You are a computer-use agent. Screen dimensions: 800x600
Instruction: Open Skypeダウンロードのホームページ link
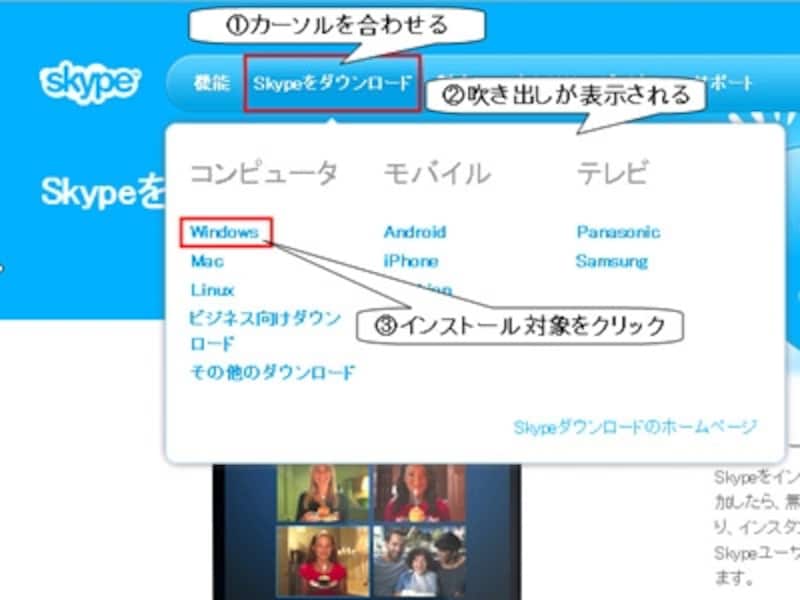pyautogui.click(x=635, y=427)
